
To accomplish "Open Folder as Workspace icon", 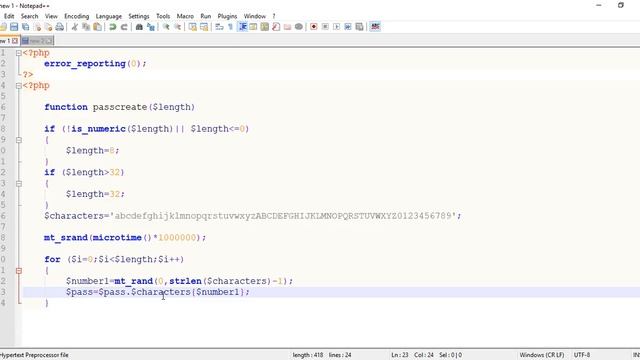I will pyautogui.click(x=287, y=27).
